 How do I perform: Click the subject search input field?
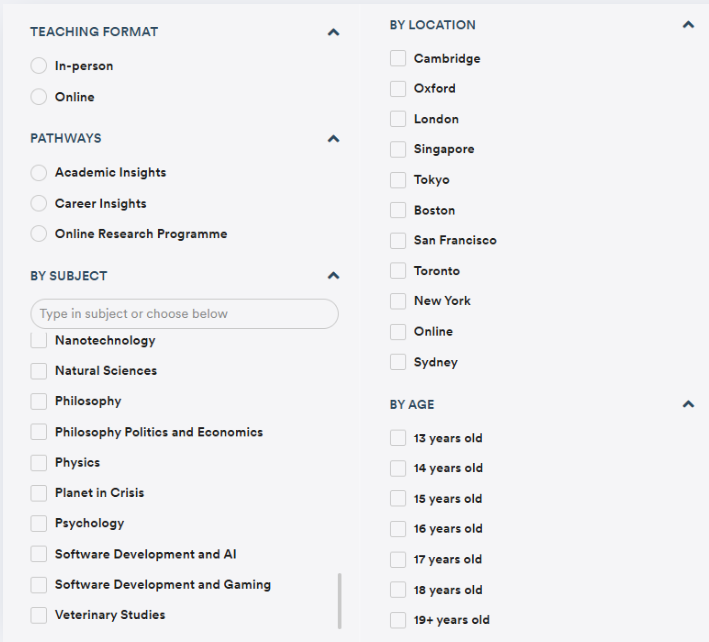tap(184, 314)
